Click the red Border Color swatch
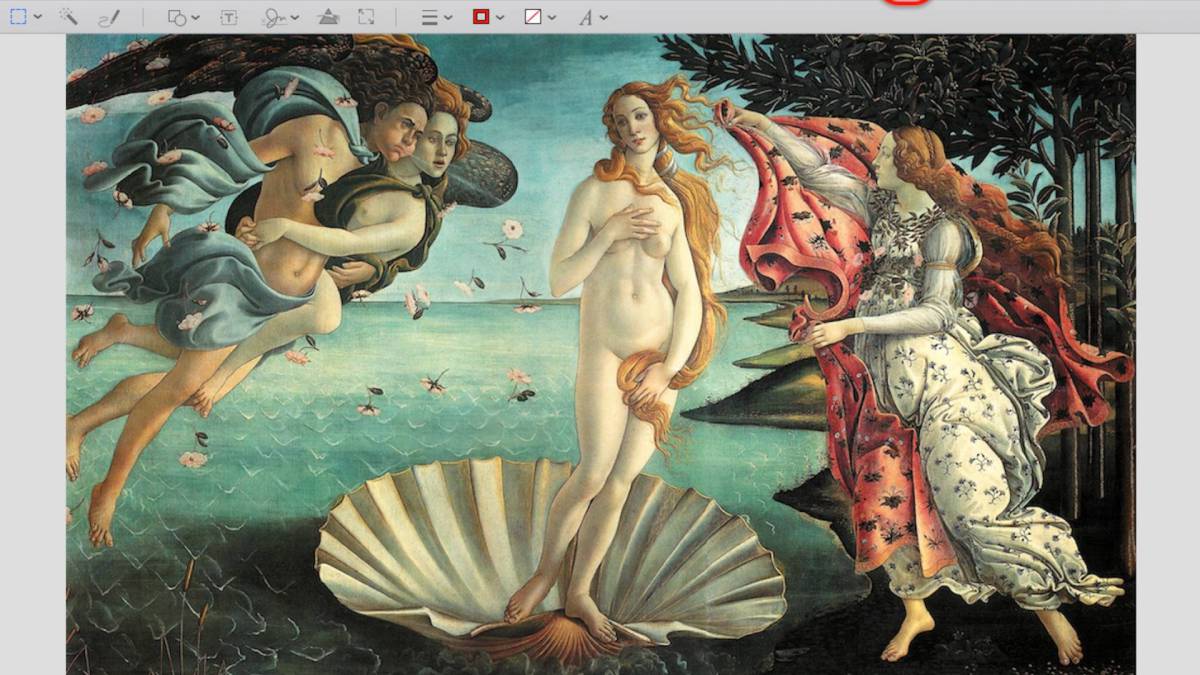The image size is (1200, 675). (481, 17)
